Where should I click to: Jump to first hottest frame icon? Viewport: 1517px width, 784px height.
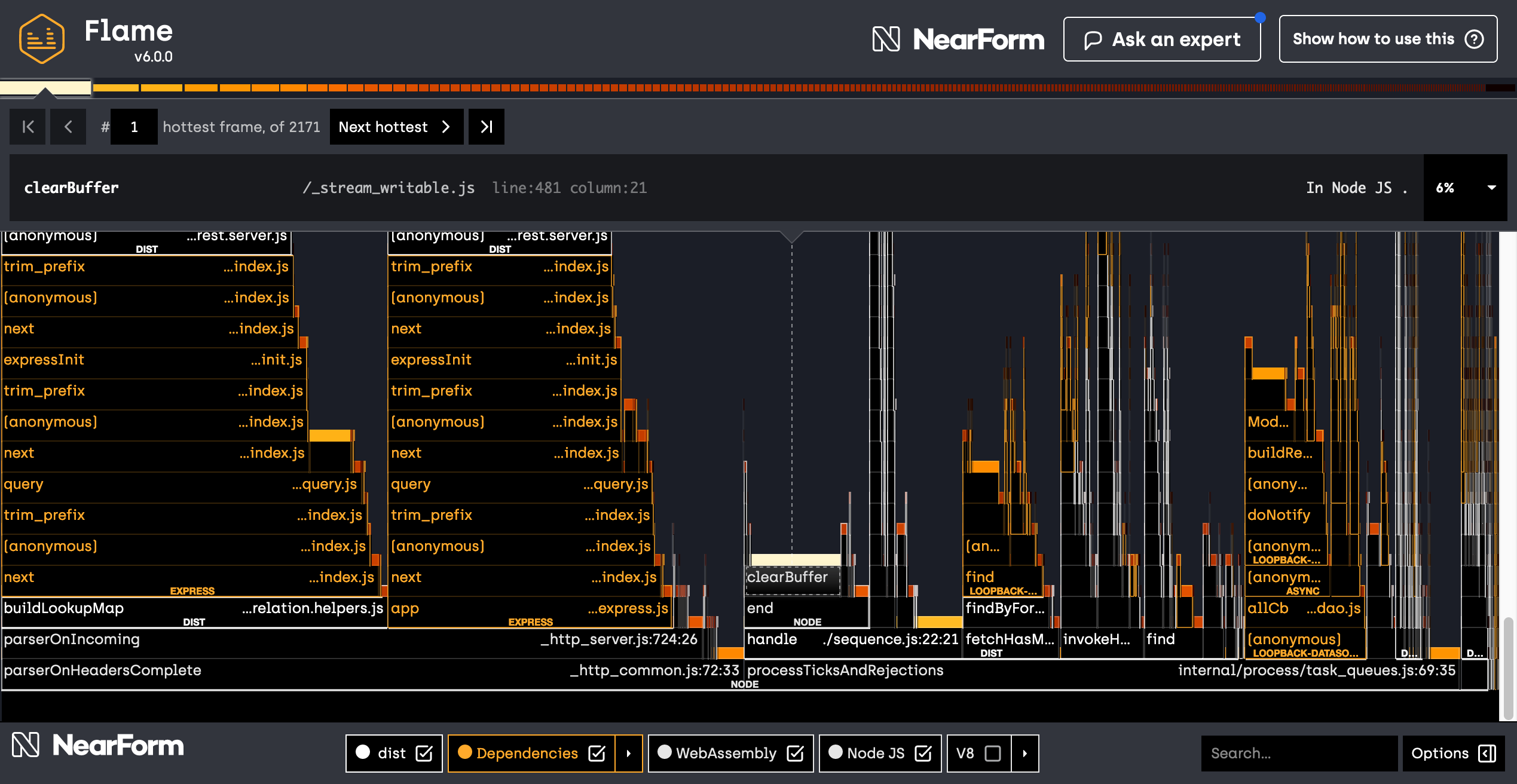click(27, 127)
